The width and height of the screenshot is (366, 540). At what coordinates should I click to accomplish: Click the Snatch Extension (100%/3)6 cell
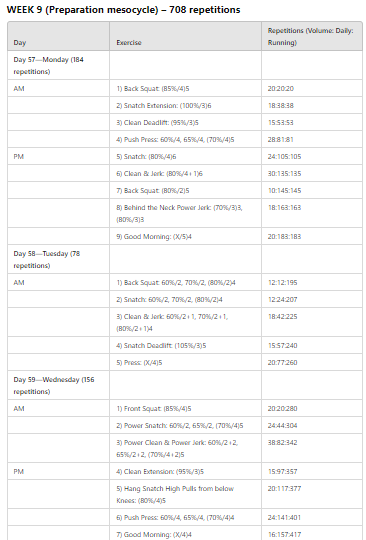coord(186,105)
